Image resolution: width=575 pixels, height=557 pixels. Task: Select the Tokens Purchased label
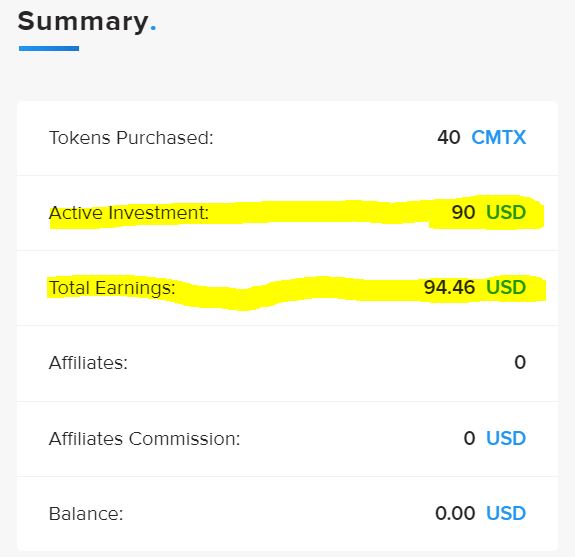click(x=131, y=138)
